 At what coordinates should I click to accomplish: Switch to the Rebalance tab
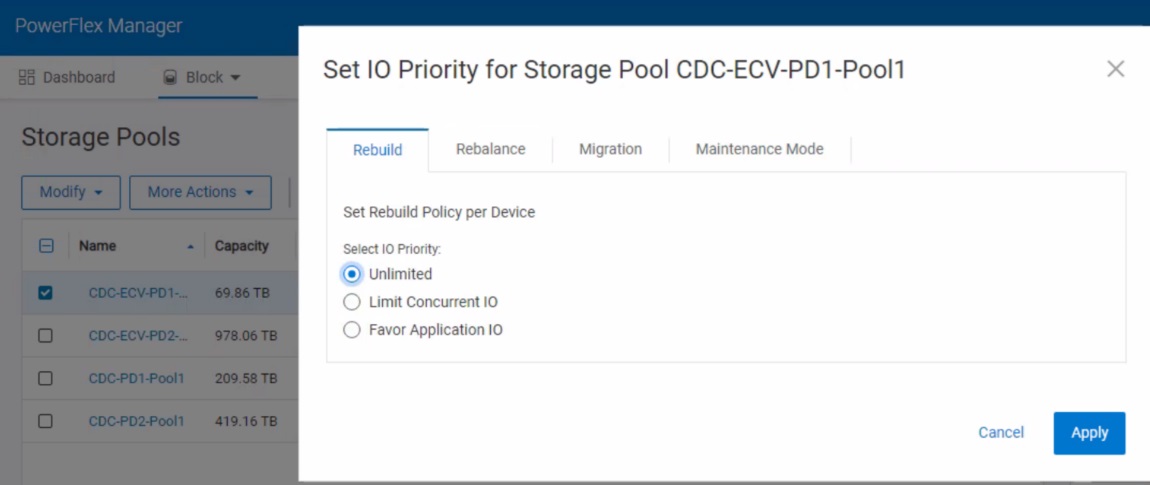(x=490, y=149)
